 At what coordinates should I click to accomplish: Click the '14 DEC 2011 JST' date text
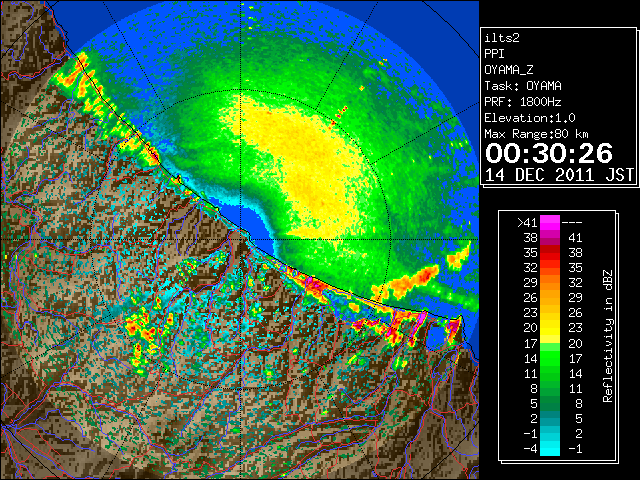point(559,175)
